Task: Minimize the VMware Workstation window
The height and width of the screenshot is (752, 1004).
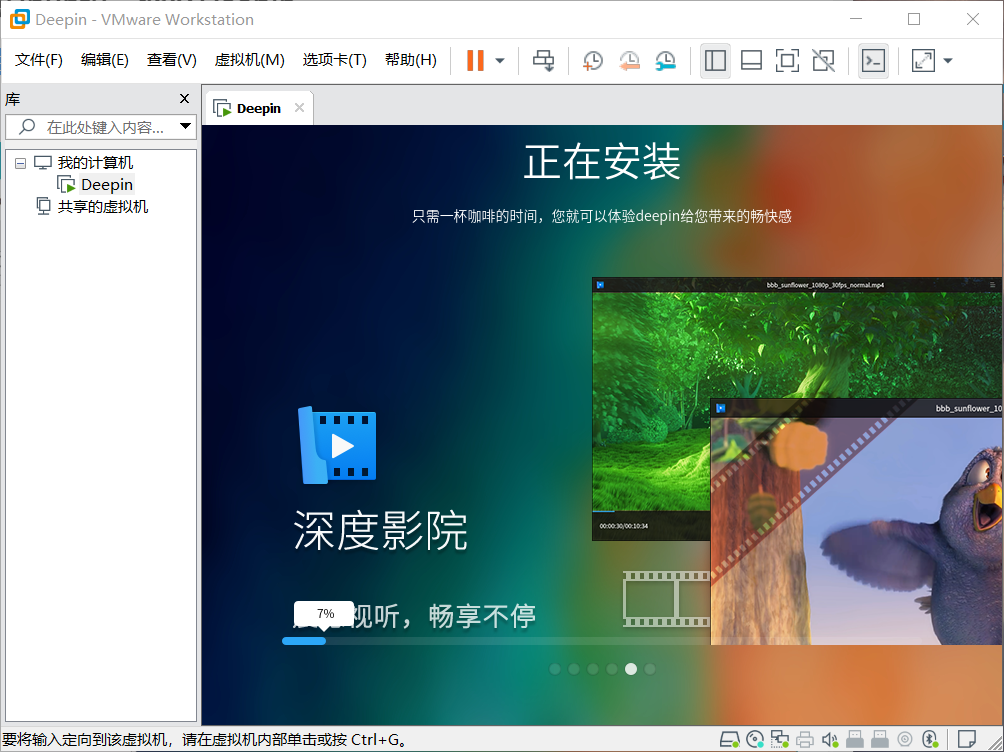Action: pos(856,19)
